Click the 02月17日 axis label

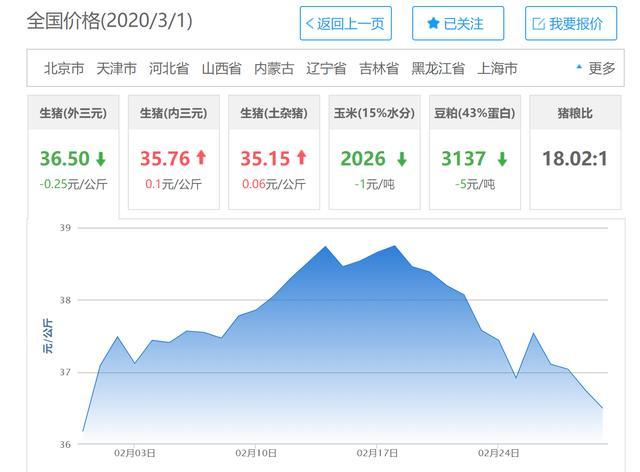point(377,453)
